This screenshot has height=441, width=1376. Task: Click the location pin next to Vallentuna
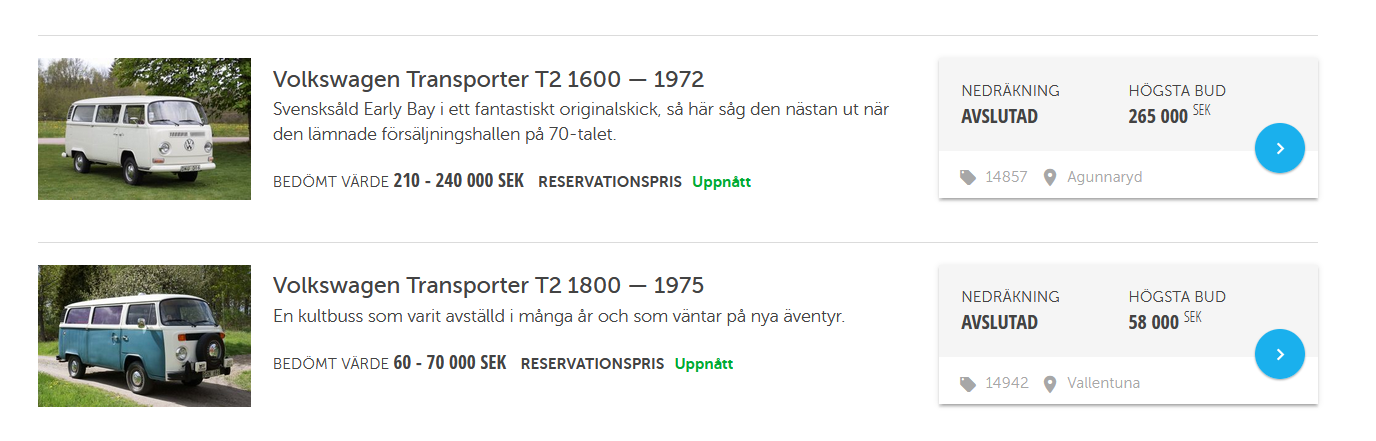pos(1050,383)
